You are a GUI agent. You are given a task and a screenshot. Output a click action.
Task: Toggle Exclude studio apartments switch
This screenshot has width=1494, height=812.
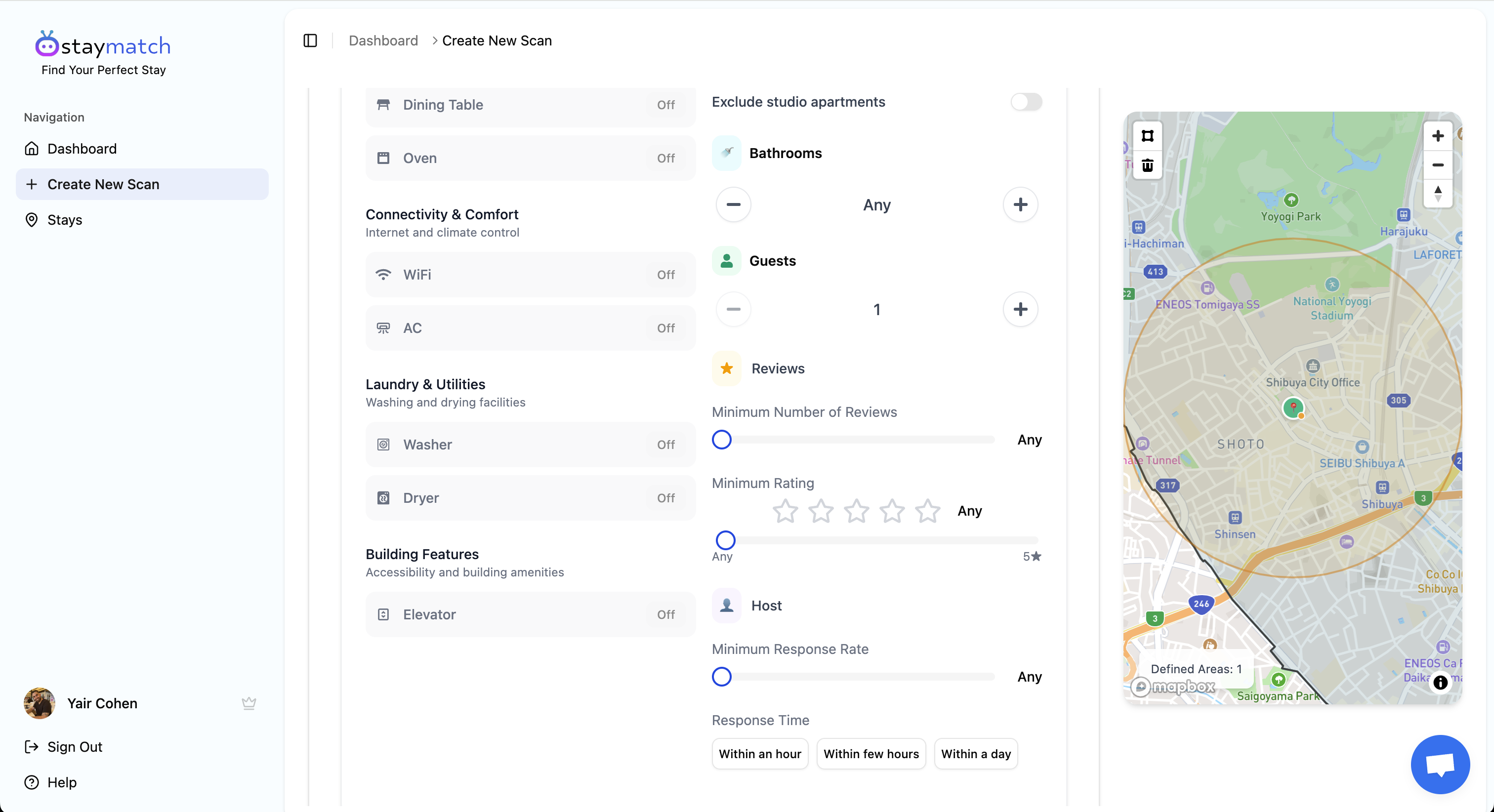(1026, 102)
